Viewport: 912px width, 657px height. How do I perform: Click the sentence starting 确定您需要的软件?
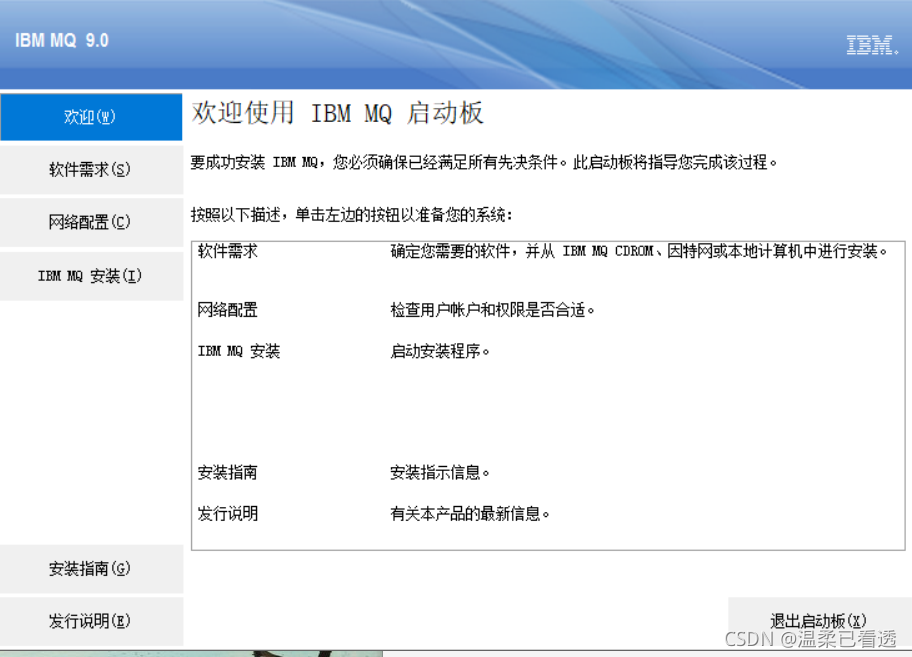tap(639, 251)
